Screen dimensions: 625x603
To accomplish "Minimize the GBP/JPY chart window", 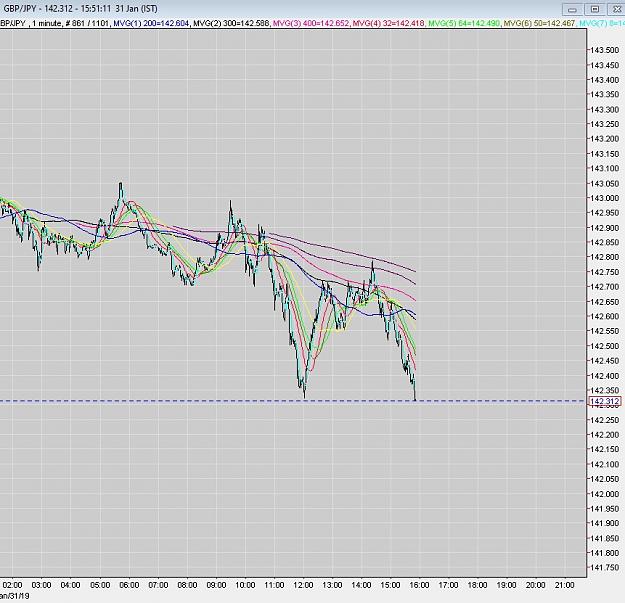I will [572, 10].
